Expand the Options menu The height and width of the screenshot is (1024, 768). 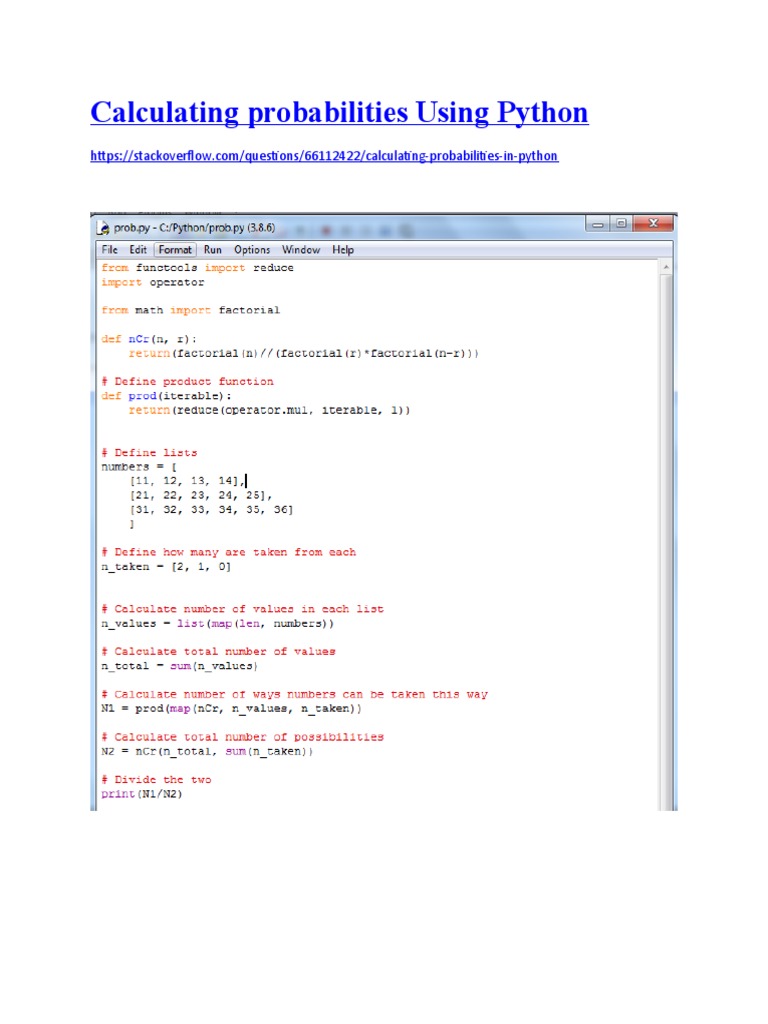[252, 250]
